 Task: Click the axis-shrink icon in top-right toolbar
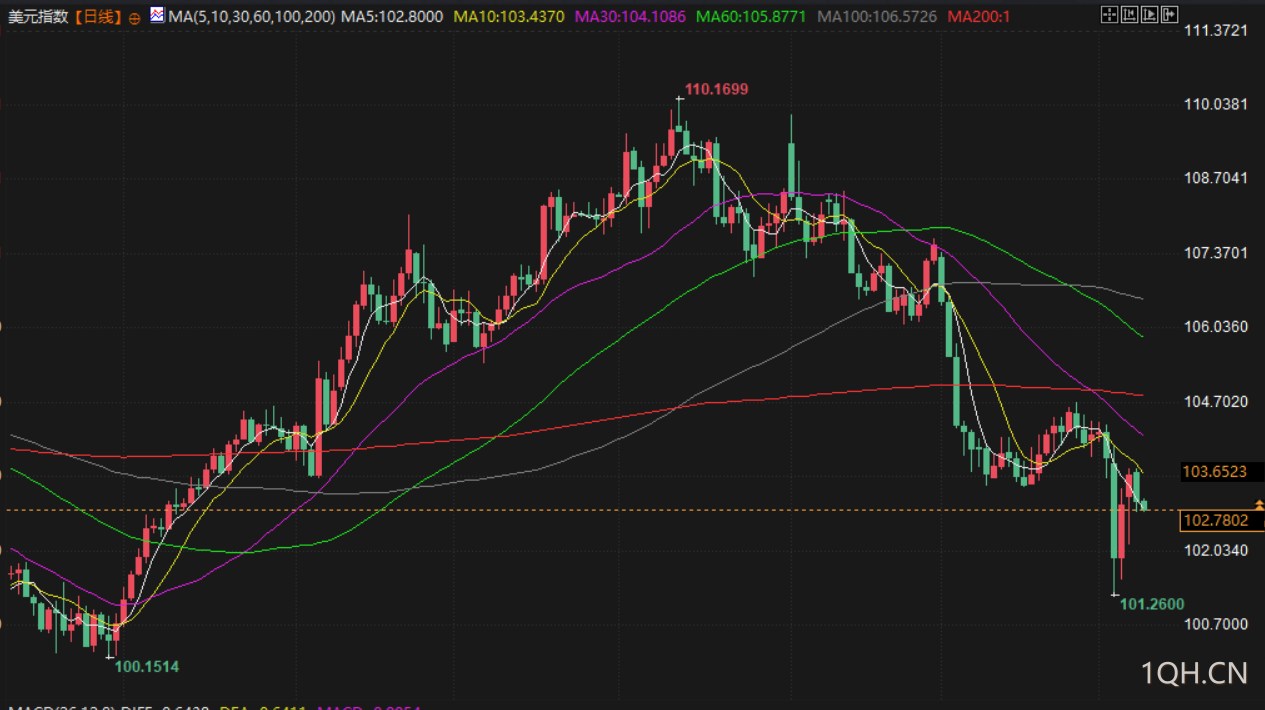pyautogui.click(x=1129, y=15)
